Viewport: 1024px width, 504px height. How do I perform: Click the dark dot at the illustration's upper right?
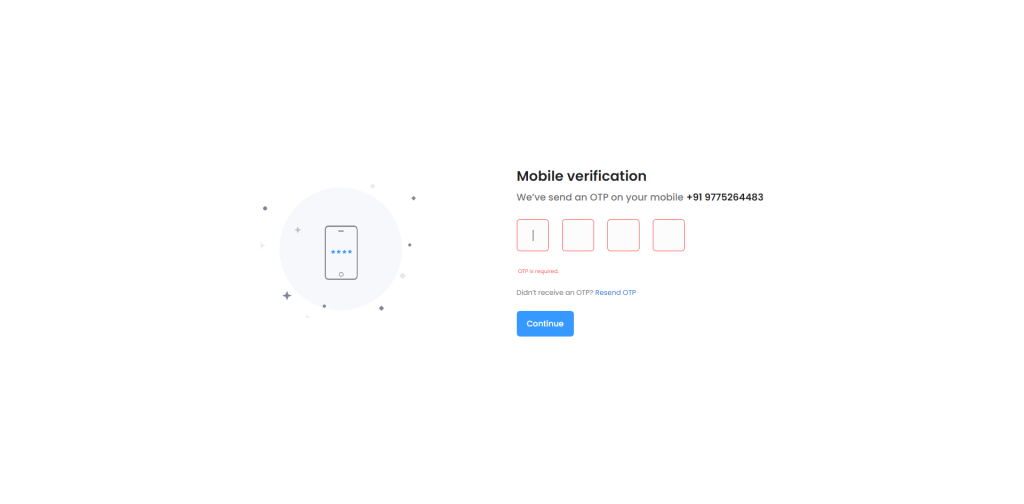pyautogui.click(x=413, y=198)
